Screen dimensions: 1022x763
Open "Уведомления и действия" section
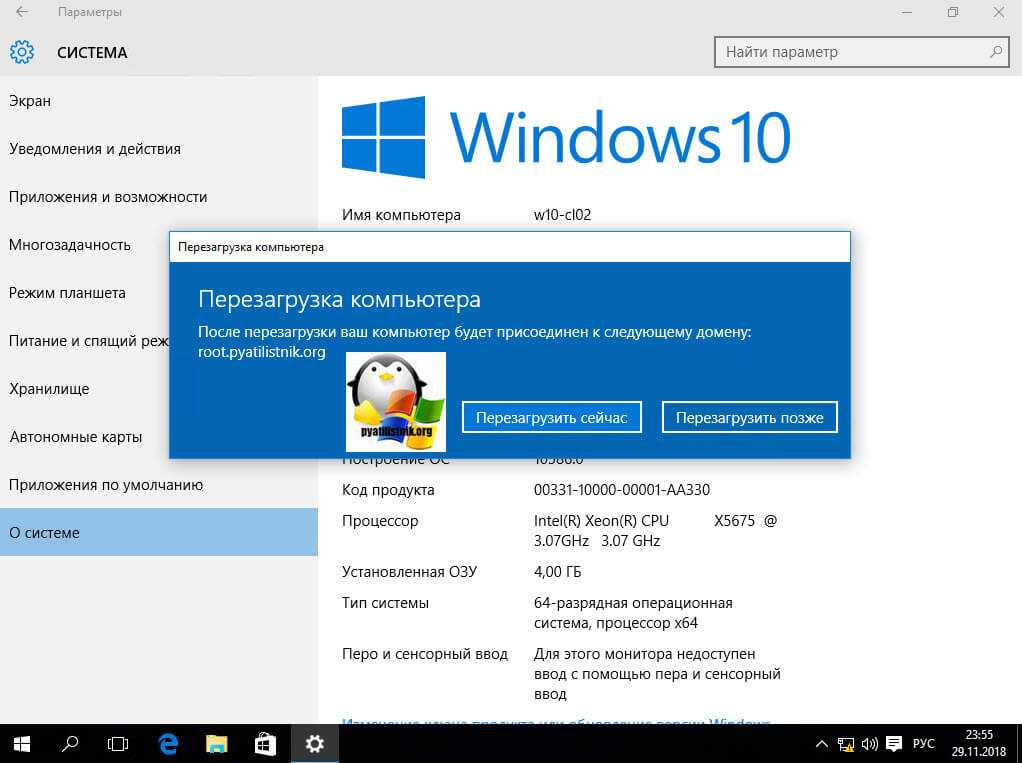pyautogui.click(x=95, y=149)
